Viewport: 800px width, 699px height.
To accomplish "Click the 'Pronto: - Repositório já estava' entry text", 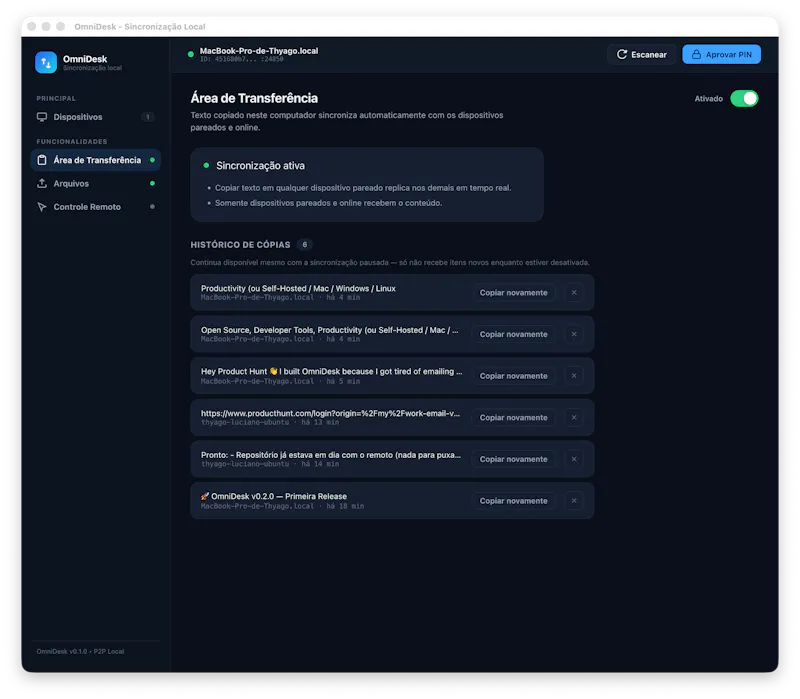I will (x=331, y=455).
